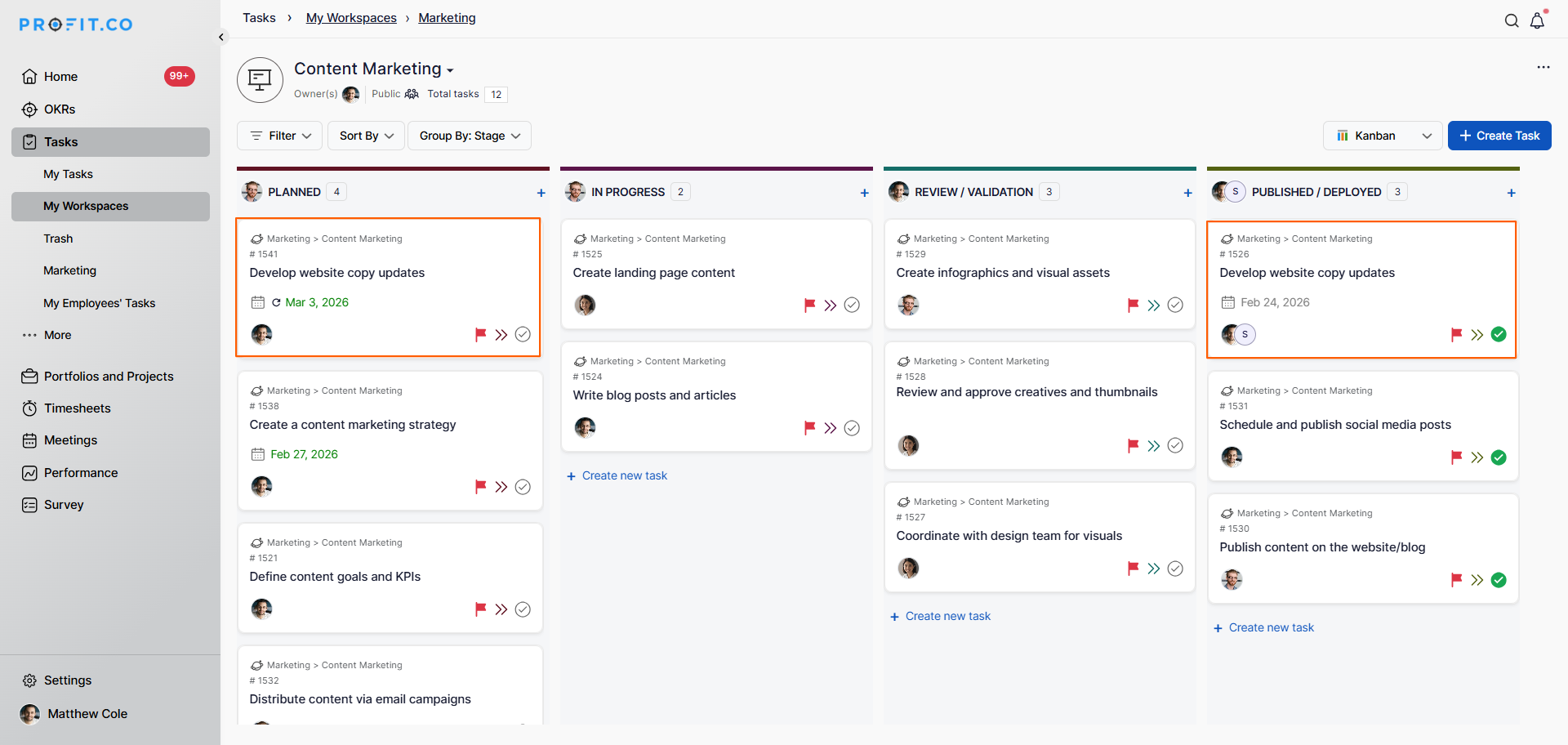
Task: Open the 'Define content goals and KPIs' card
Action: point(335,577)
